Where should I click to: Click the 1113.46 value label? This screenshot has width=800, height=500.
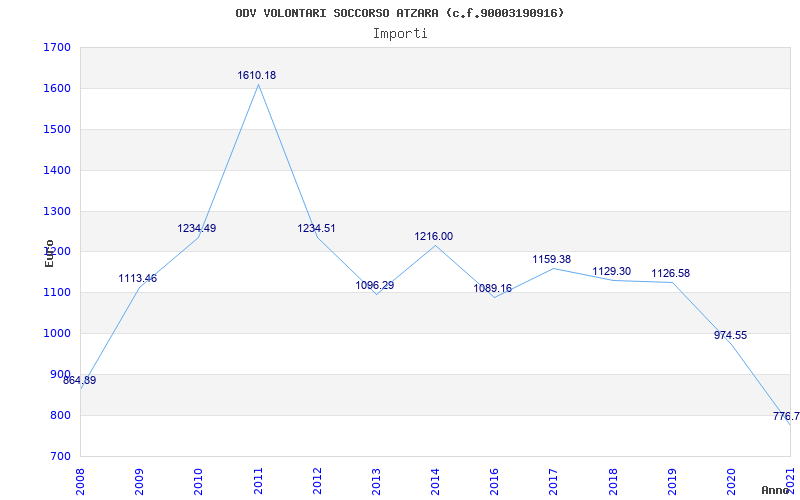click(x=138, y=278)
